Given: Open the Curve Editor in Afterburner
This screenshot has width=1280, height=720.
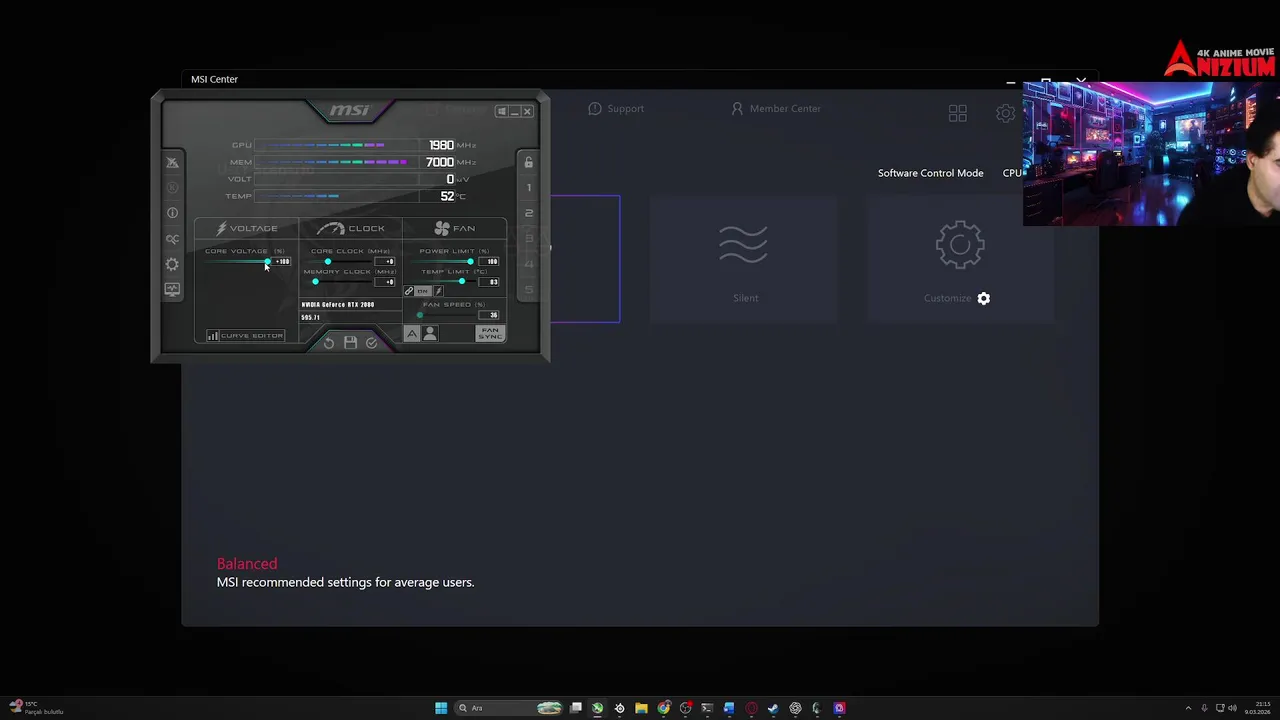Looking at the screenshot, I should 246,336.
